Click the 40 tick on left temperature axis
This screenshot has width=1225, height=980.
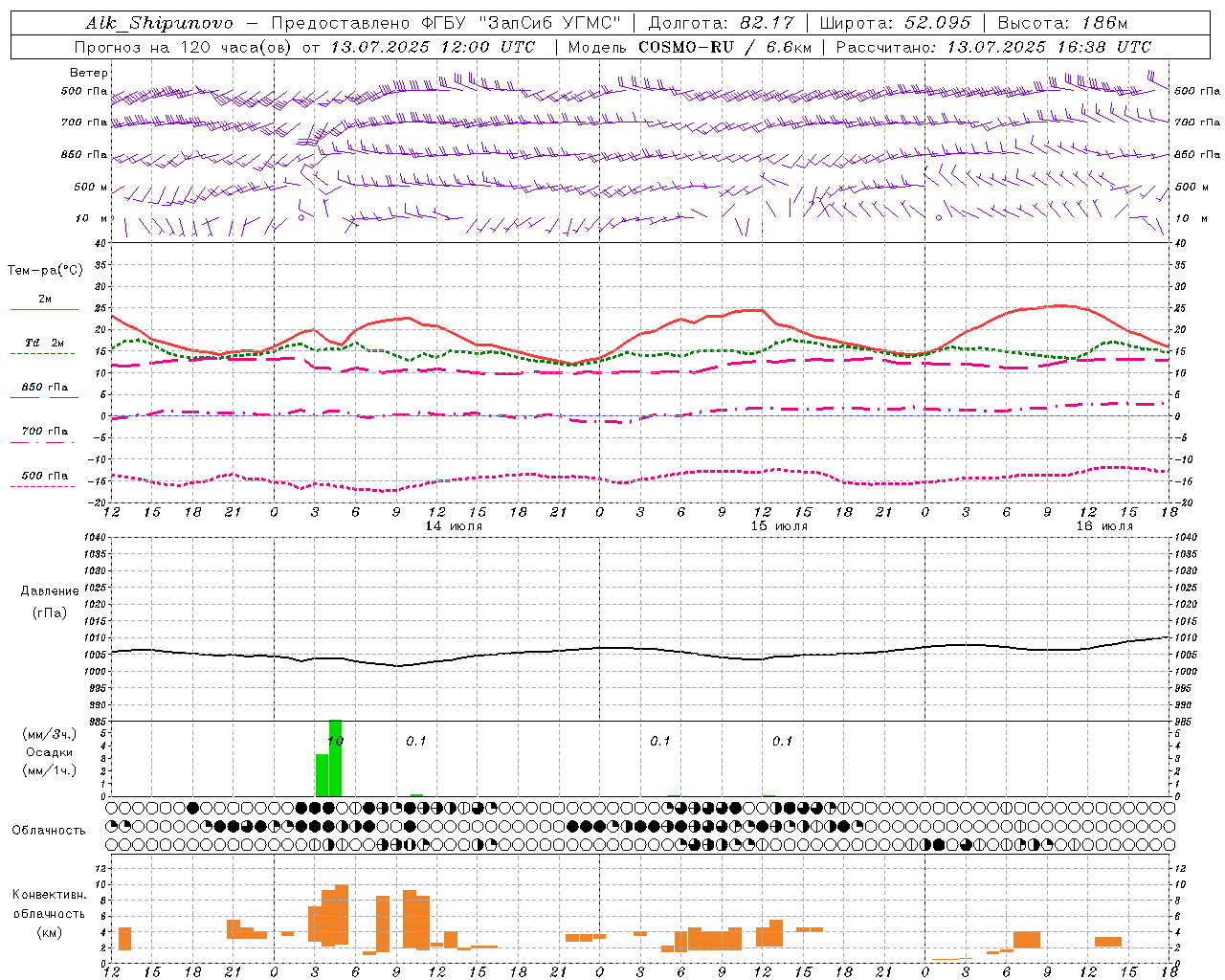100,243
